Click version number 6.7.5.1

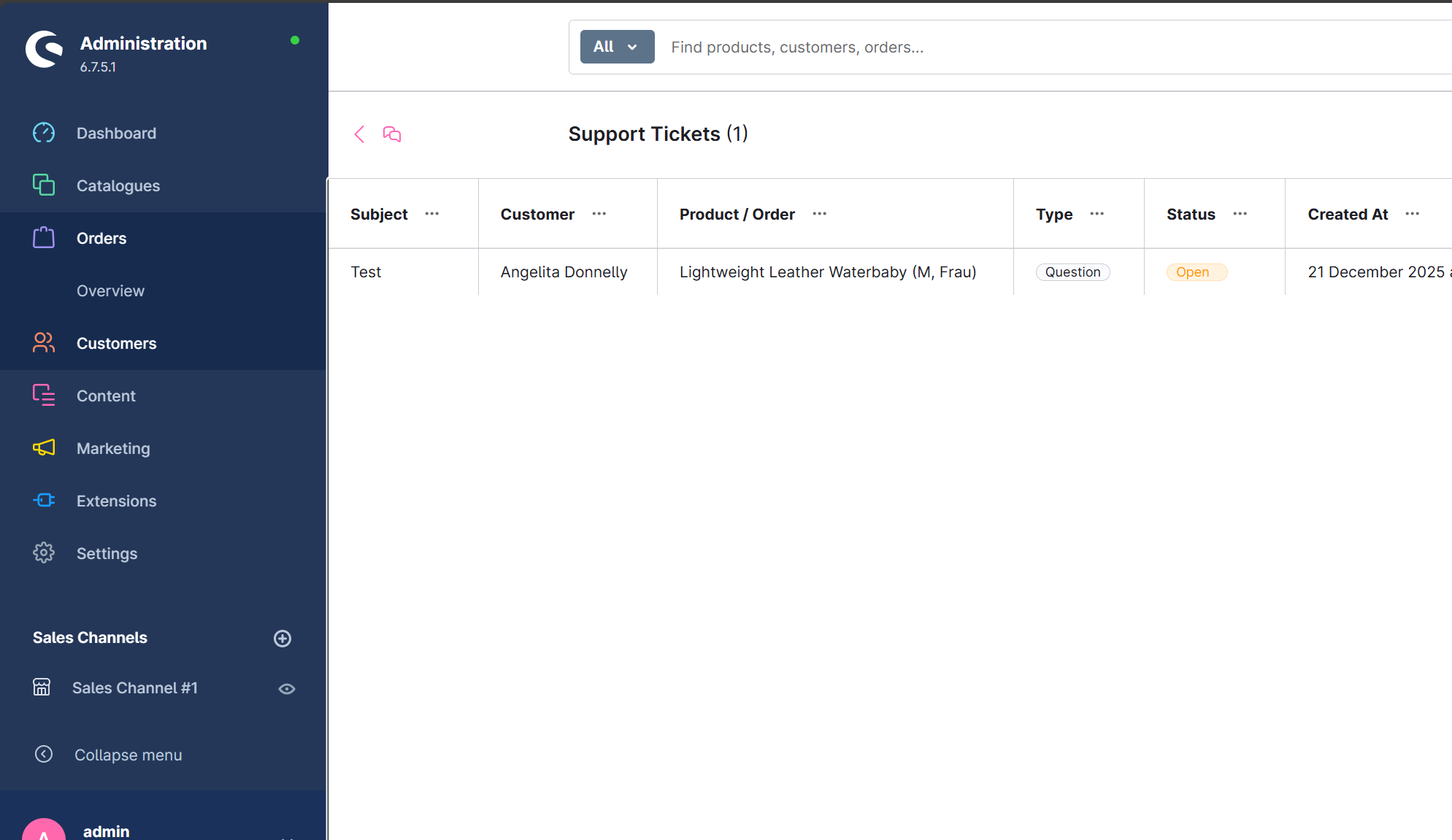98,67
